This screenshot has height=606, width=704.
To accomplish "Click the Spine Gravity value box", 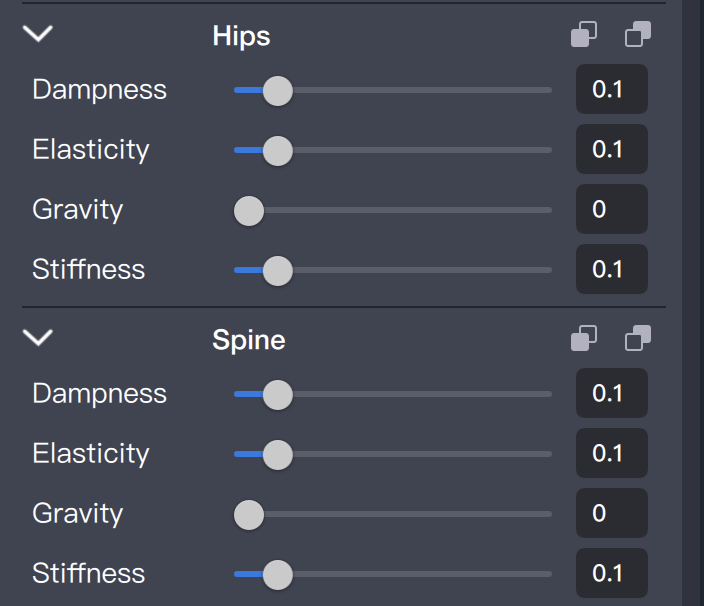I will click(x=611, y=514).
